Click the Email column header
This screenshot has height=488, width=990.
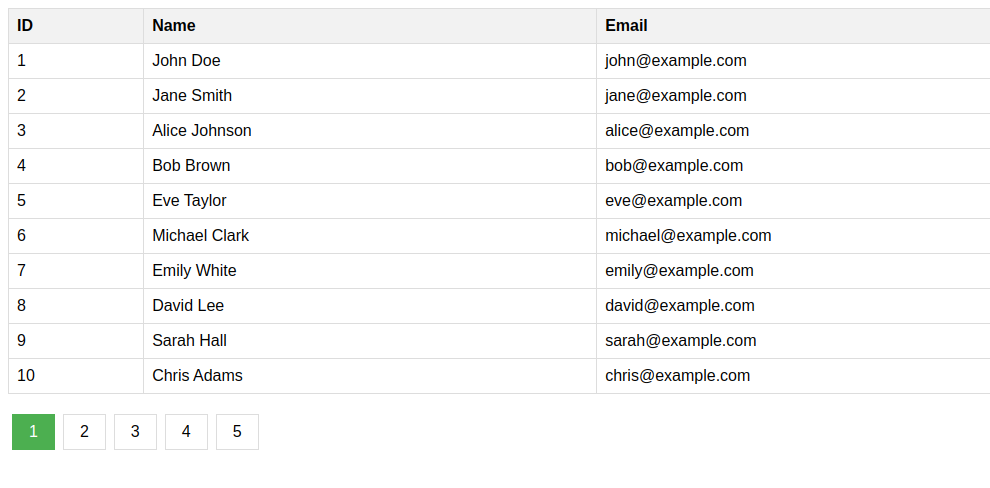pos(626,26)
